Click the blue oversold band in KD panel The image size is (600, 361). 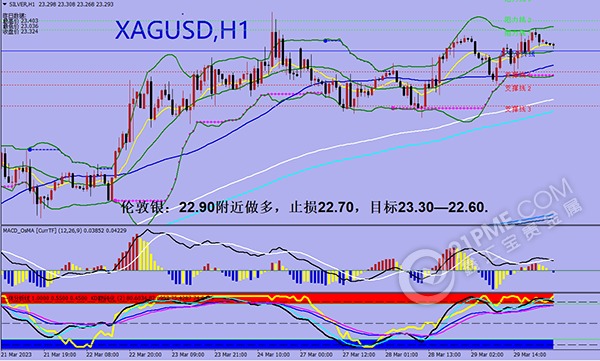[x=277, y=344]
